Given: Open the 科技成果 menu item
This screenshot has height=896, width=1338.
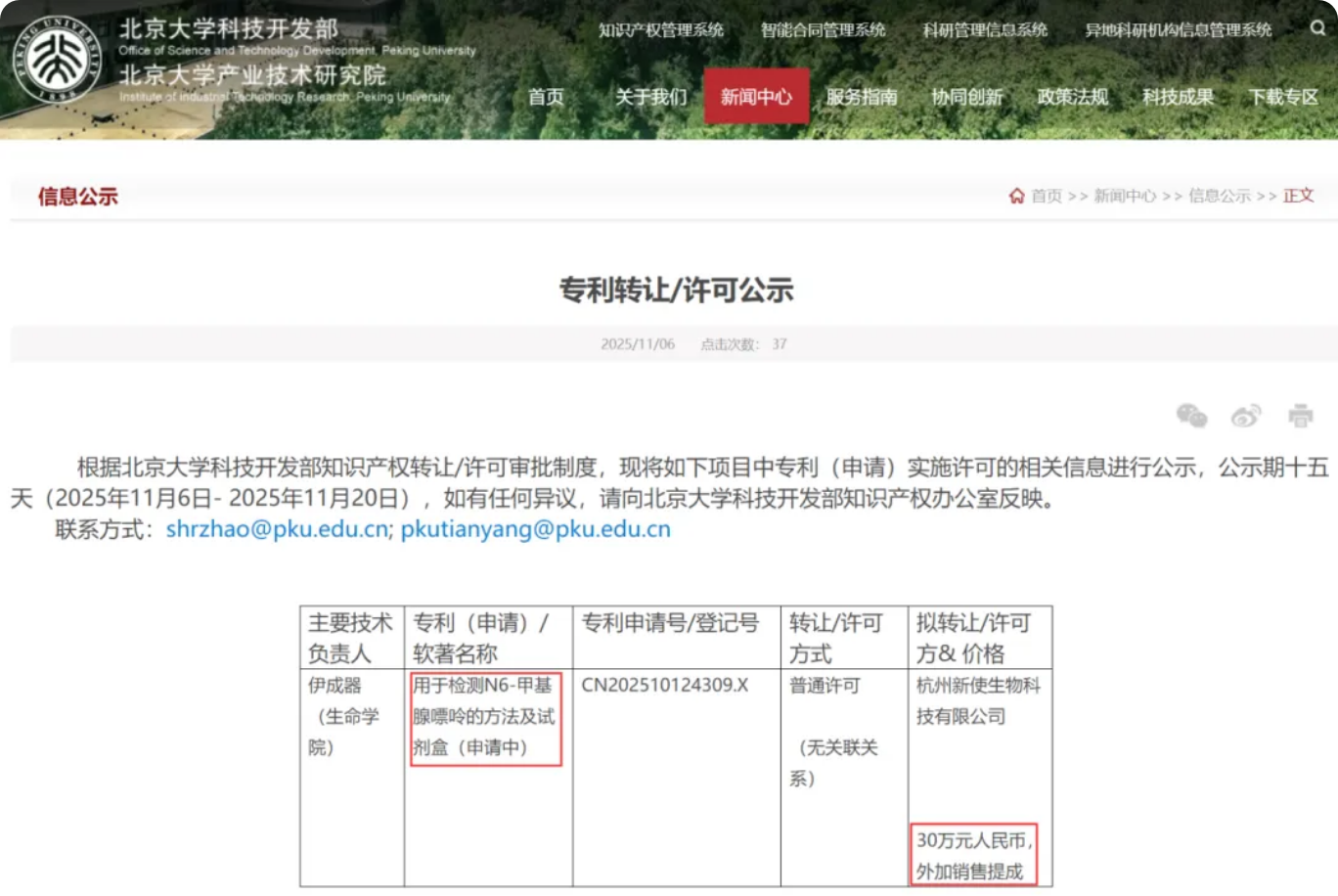Looking at the screenshot, I should tap(1178, 97).
